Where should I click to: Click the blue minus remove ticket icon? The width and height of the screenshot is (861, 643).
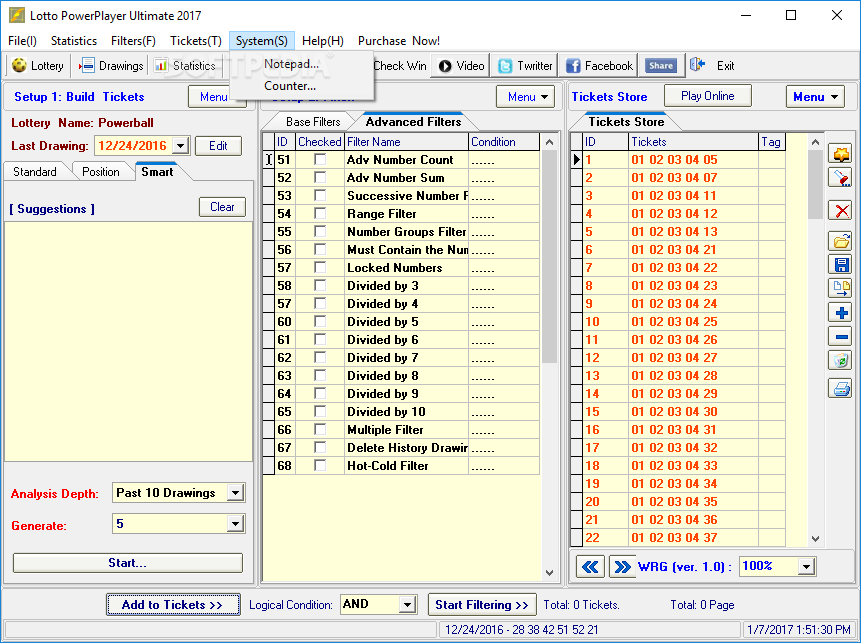(841, 337)
